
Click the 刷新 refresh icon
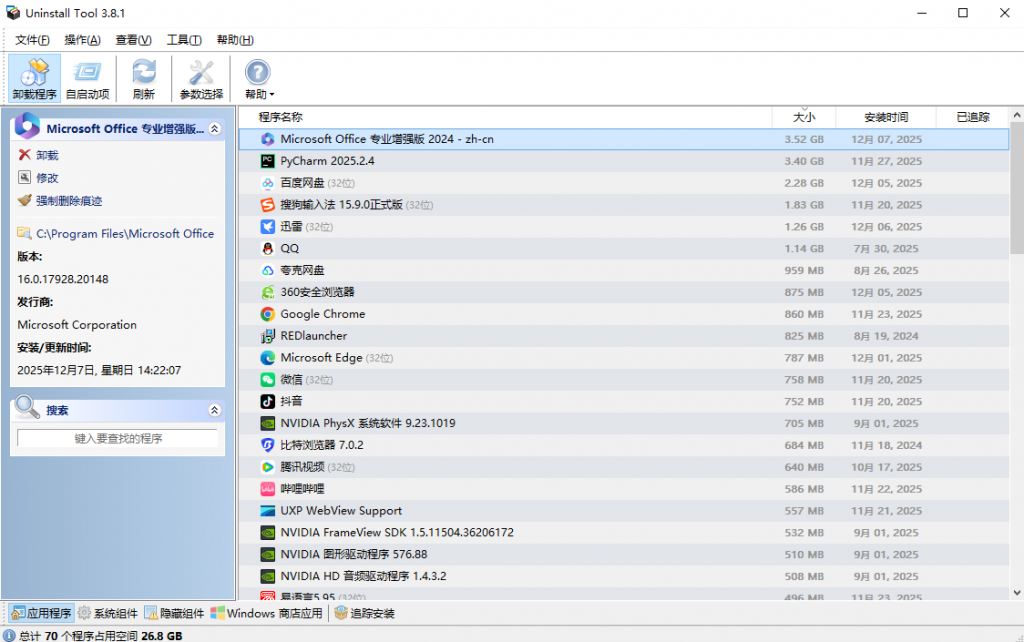point(144,78)
